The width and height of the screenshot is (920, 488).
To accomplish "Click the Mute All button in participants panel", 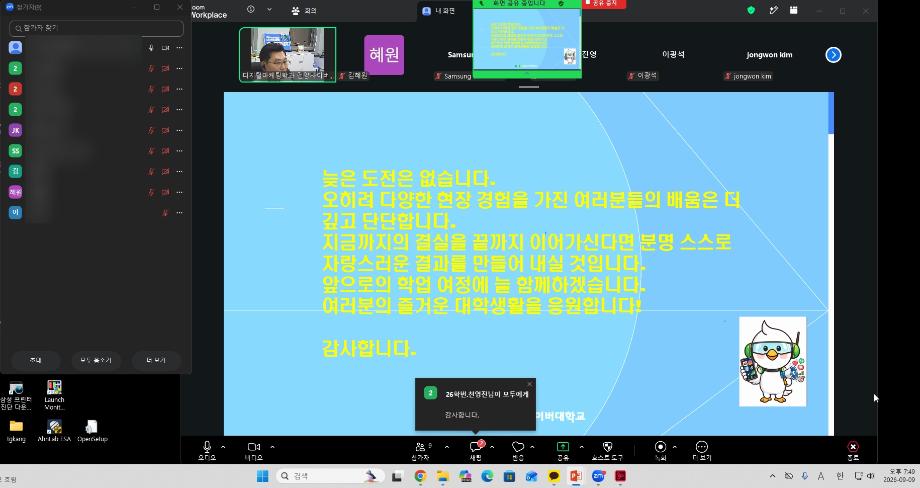I will click(x=96, y=360).
